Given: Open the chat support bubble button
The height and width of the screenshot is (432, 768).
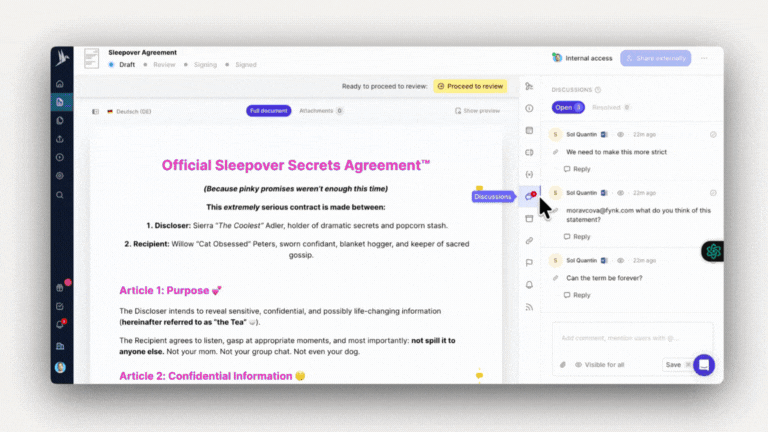Looking at the screenshot, I should pos(704,364).
